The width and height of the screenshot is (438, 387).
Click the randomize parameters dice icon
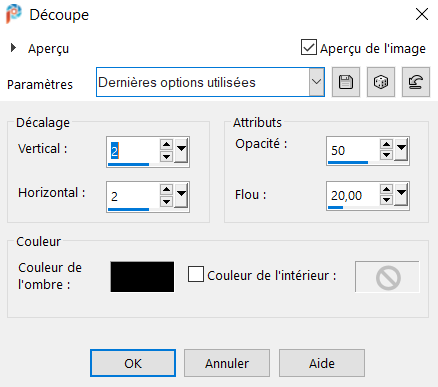coord(381,82)
